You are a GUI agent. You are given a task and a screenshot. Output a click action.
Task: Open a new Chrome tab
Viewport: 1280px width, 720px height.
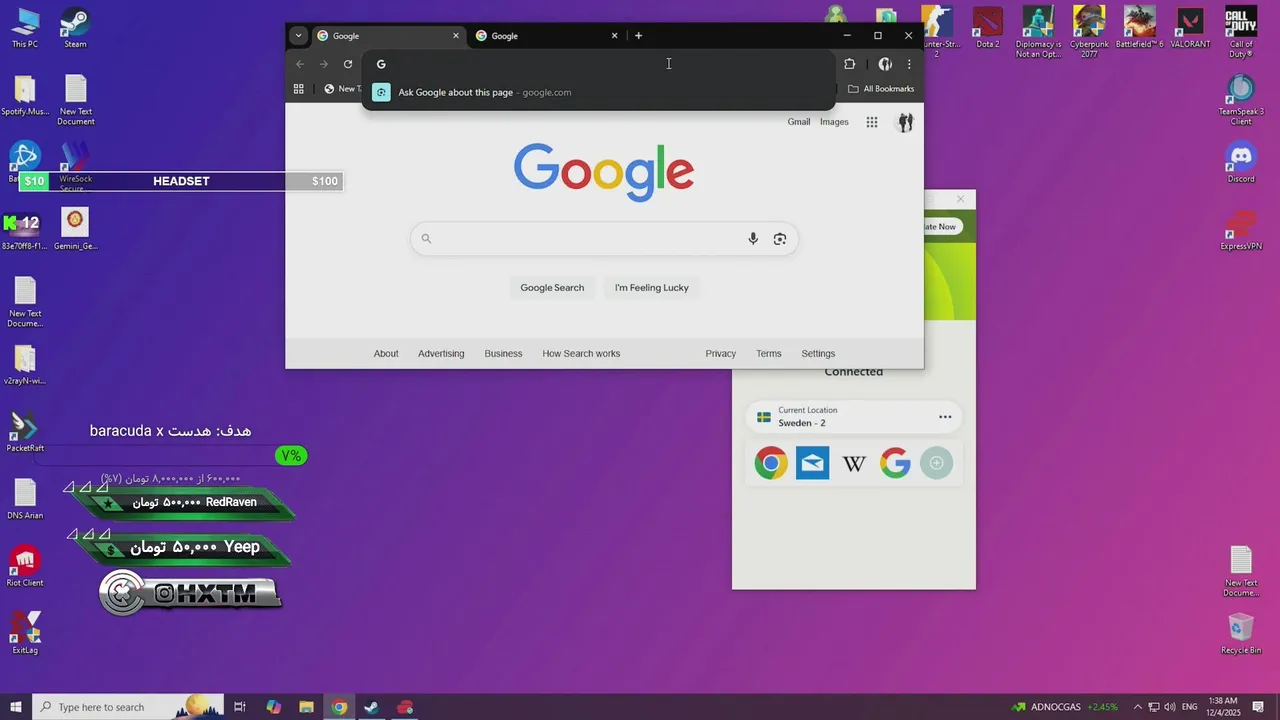638,36
